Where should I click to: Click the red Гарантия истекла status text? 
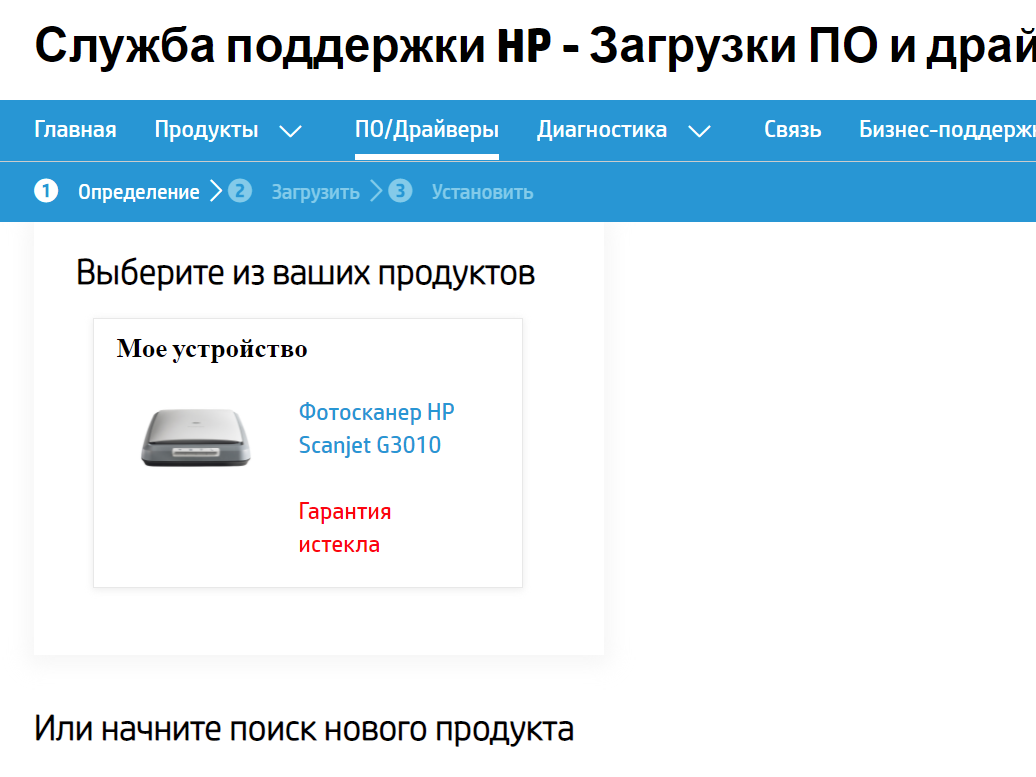tap(345, 527)
